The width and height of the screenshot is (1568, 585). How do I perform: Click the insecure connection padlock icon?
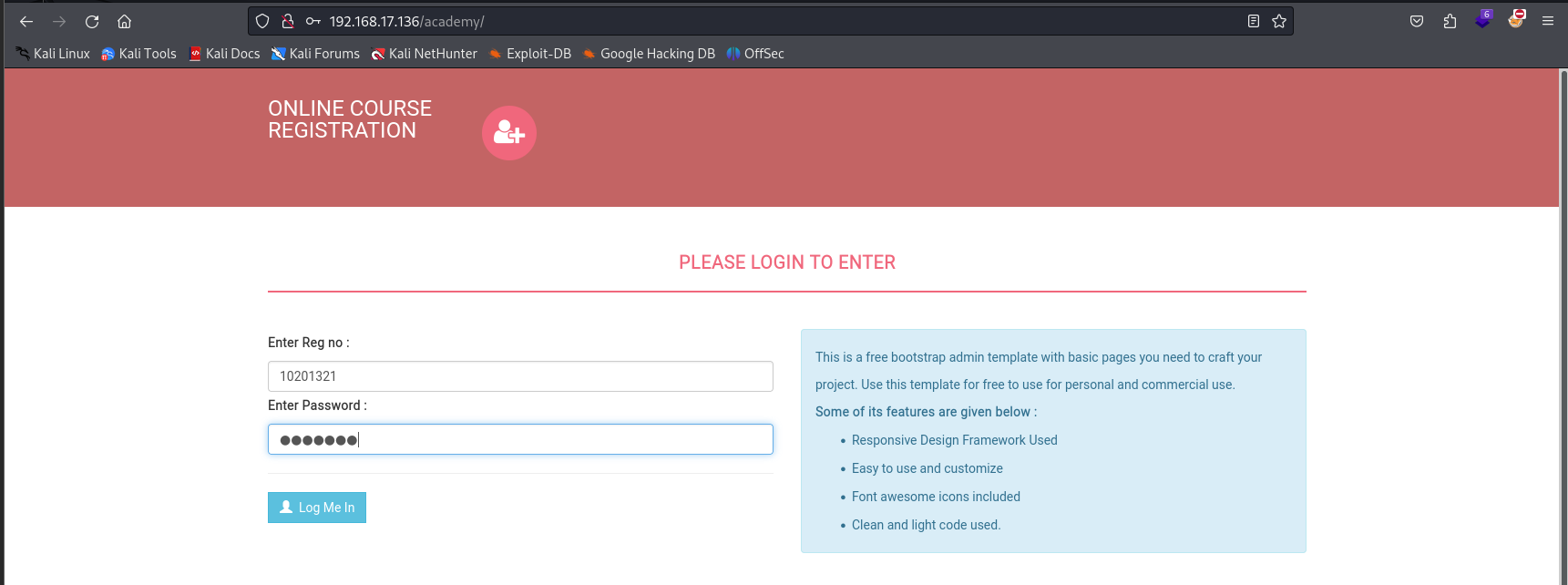coord(288,21)
